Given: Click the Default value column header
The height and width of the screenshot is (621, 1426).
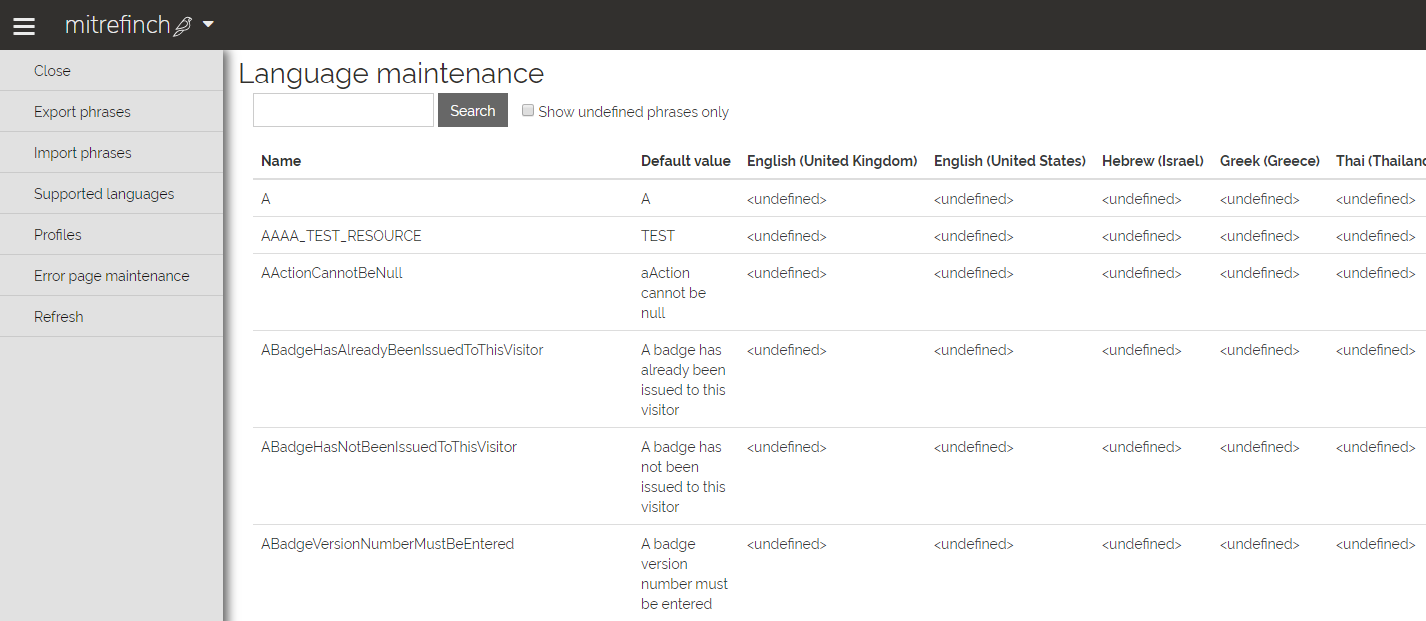Looking at the screenshot, I should tap(685, 161).
